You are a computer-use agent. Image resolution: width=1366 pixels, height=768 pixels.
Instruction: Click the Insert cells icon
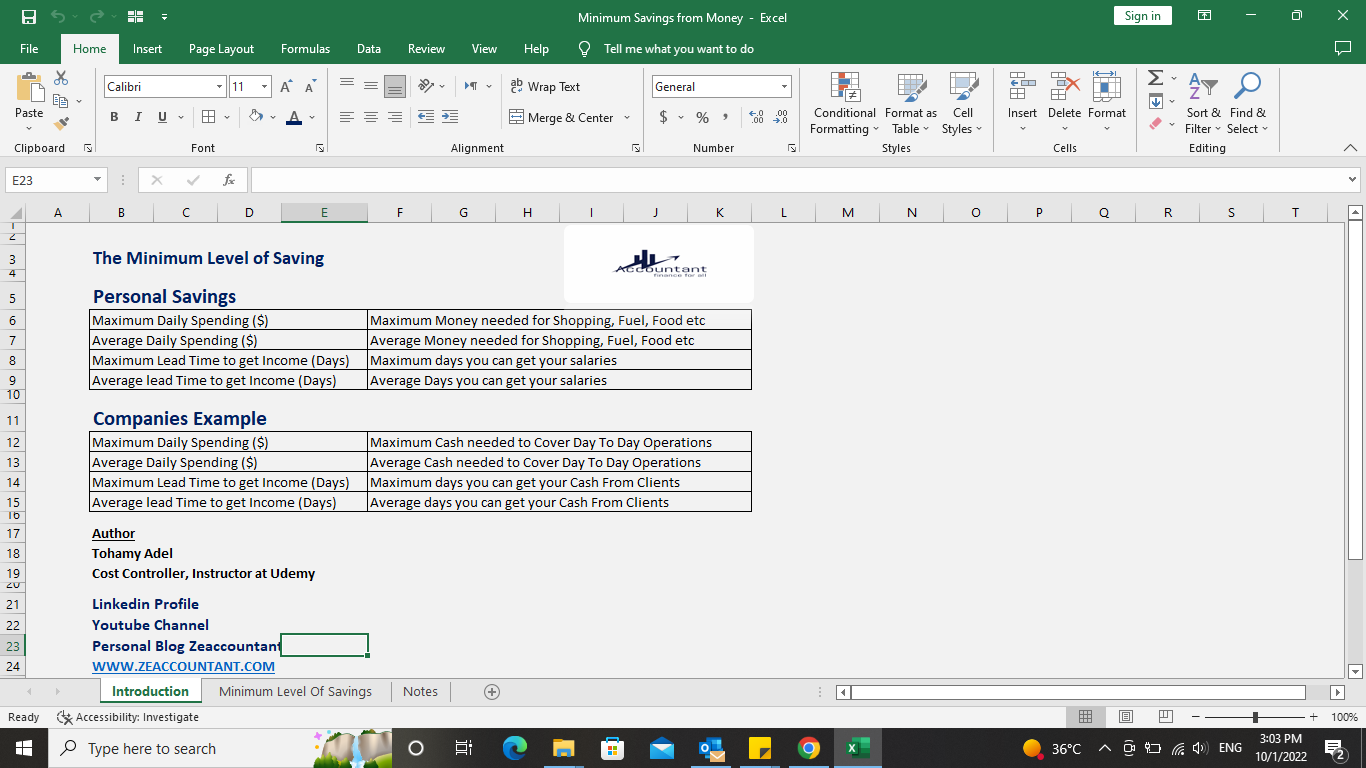pos(1022,87)
